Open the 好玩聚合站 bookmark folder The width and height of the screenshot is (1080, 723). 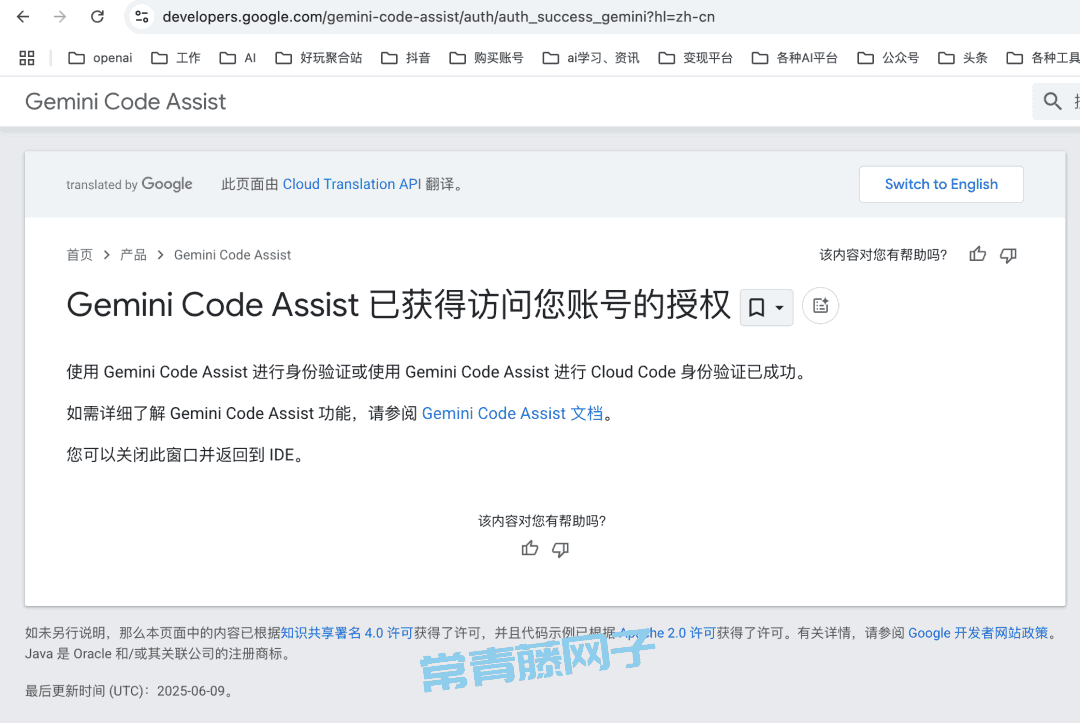pyautogui.click(x=318, y=58)
